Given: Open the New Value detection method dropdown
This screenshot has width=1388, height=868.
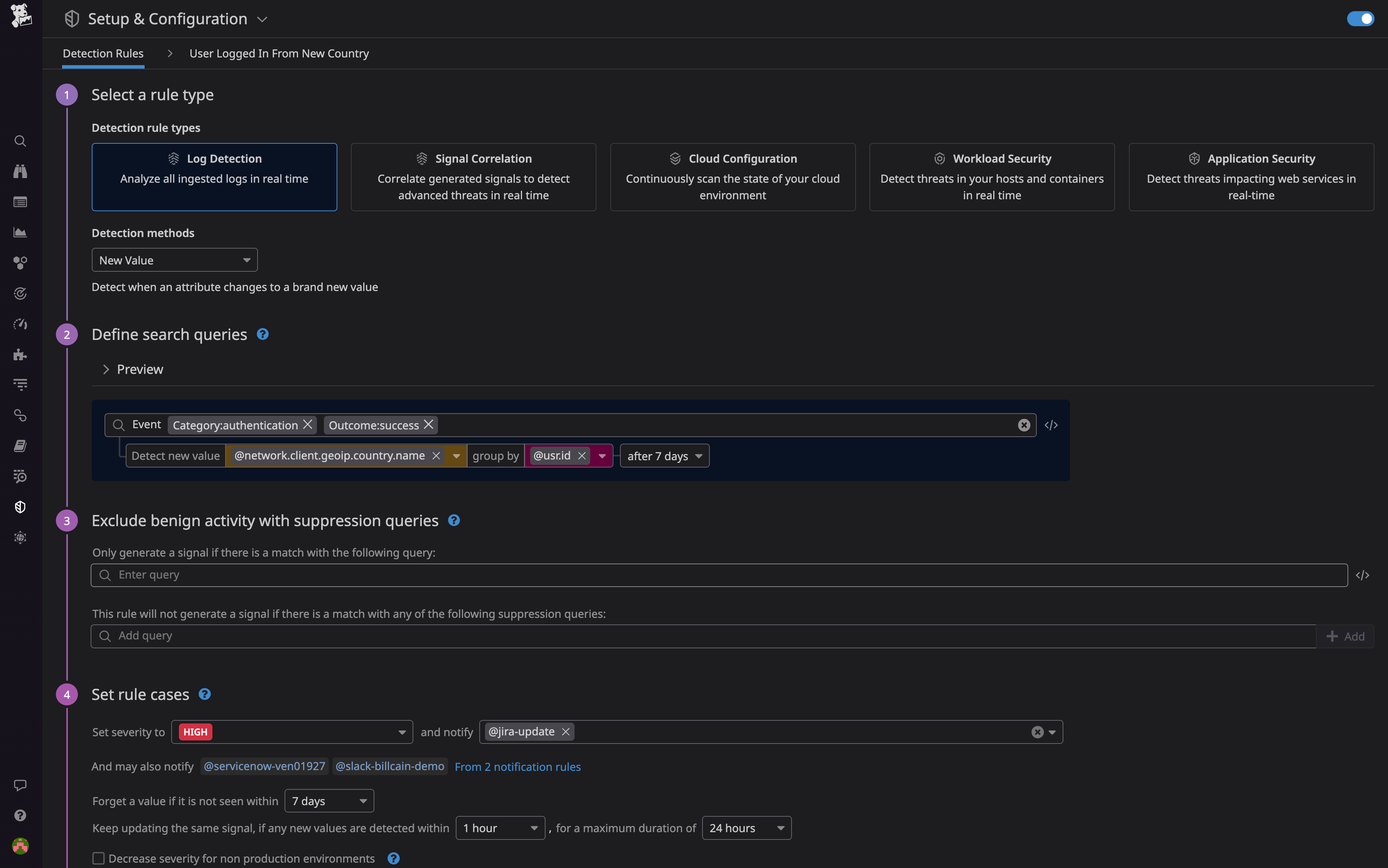Looking at the screenshot, I should tap(174, 259).
